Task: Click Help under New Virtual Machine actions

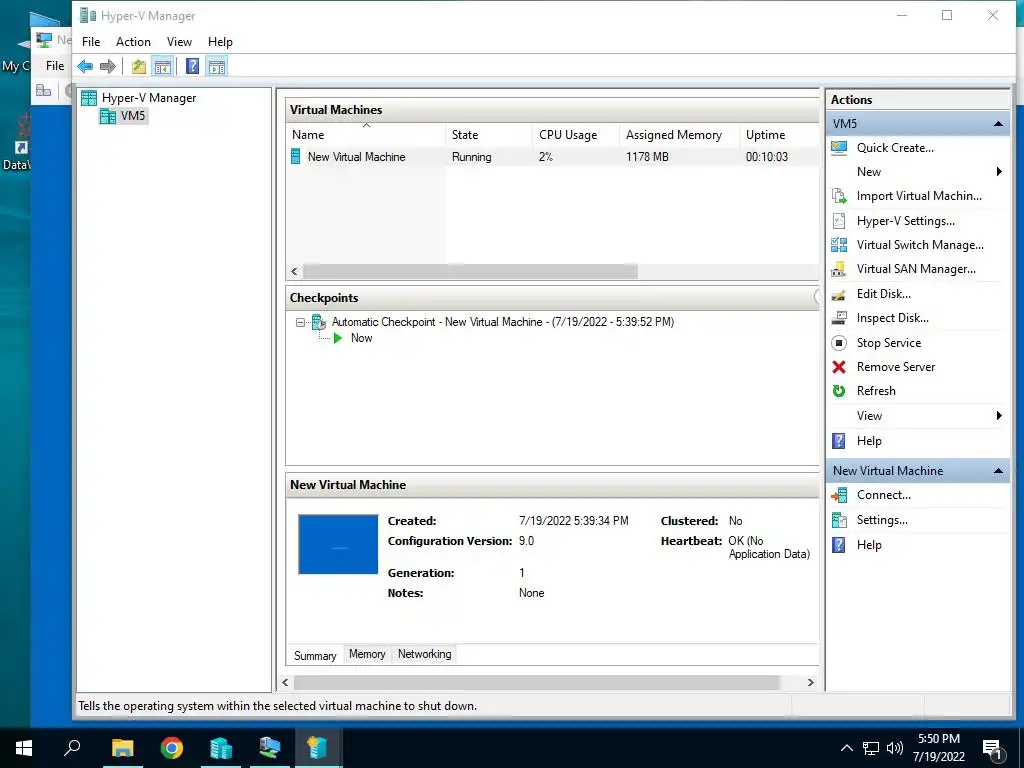Action: coord(869,545)
